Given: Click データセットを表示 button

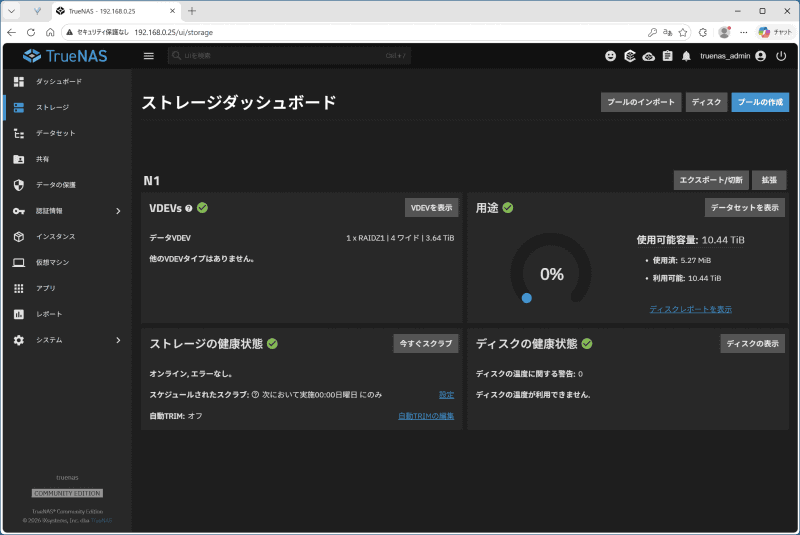Looking at the screenshot, I should tap(745, 208).
